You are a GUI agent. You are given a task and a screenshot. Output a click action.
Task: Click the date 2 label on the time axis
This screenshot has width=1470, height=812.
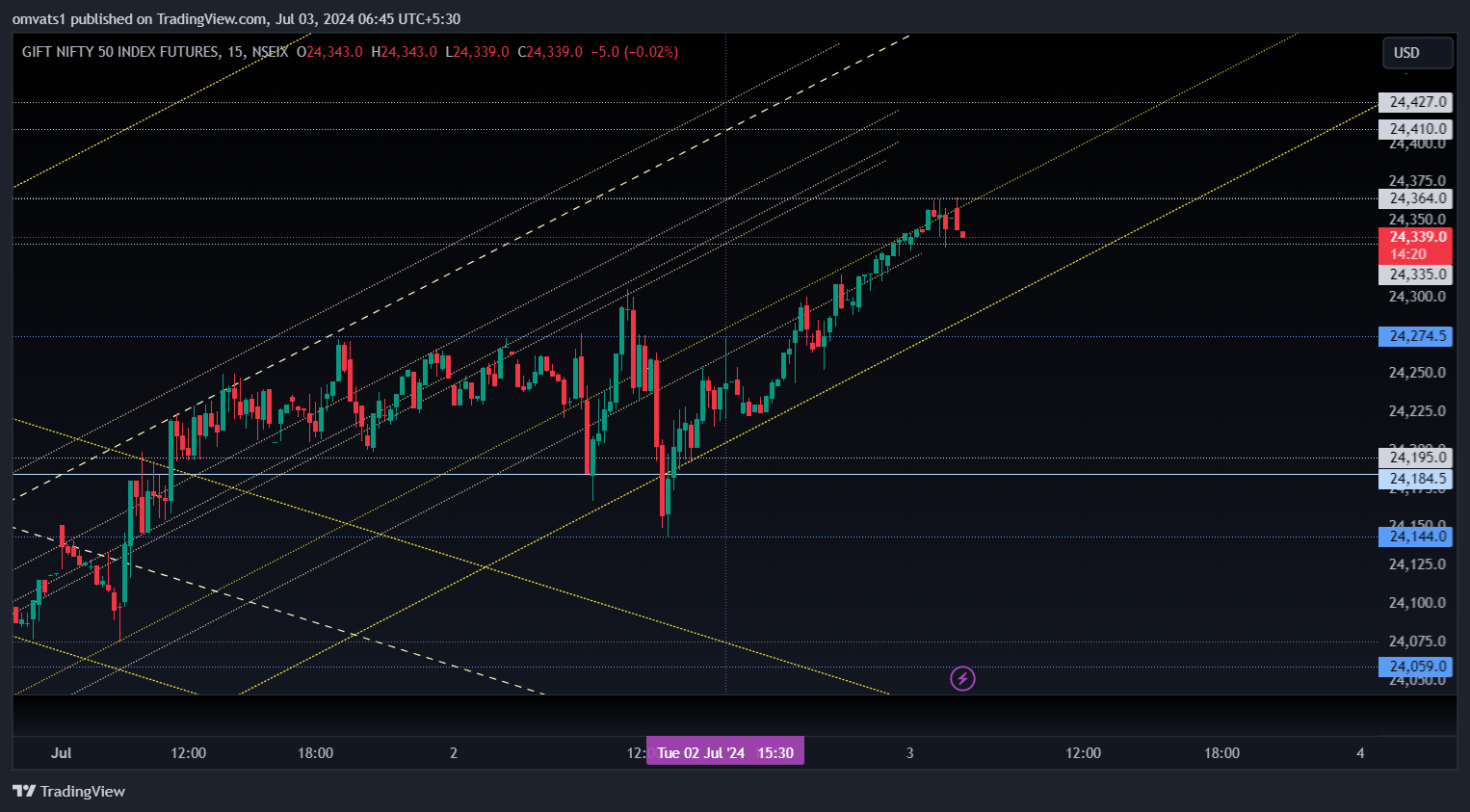454,753
